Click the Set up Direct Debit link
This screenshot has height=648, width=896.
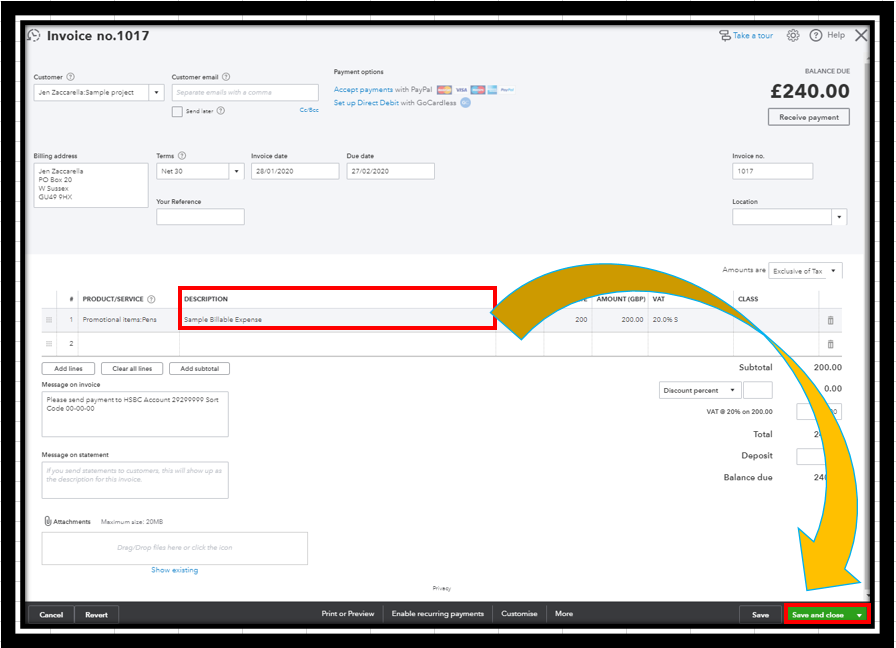click(366, 103)
